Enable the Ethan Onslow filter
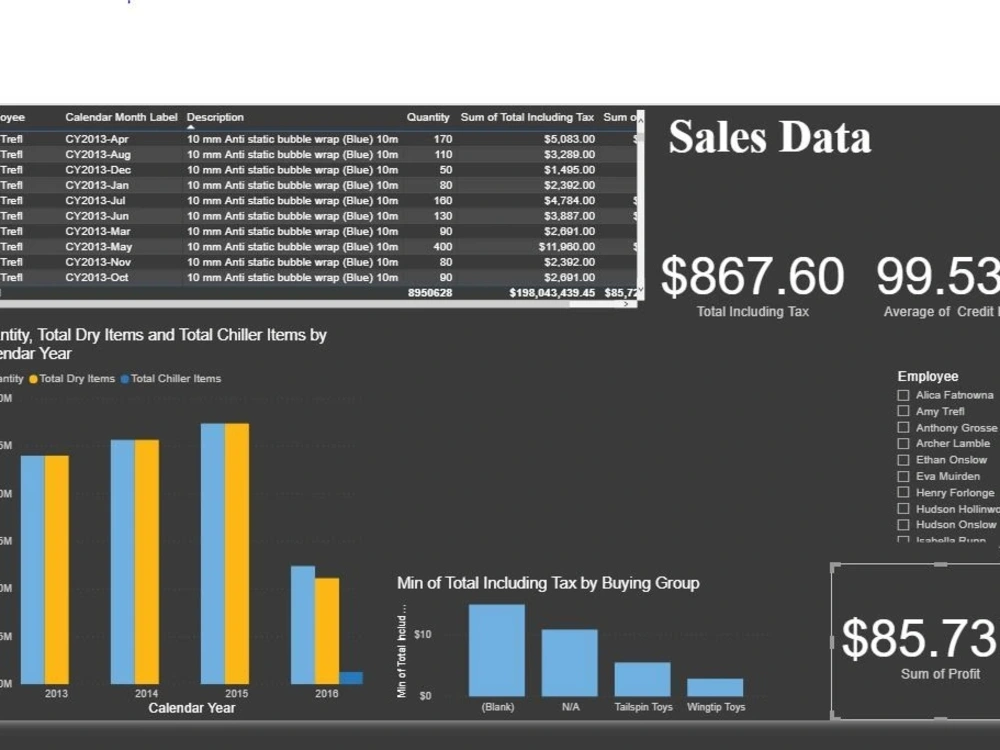This screenshot has width=1000, height=750. [903, 459]
